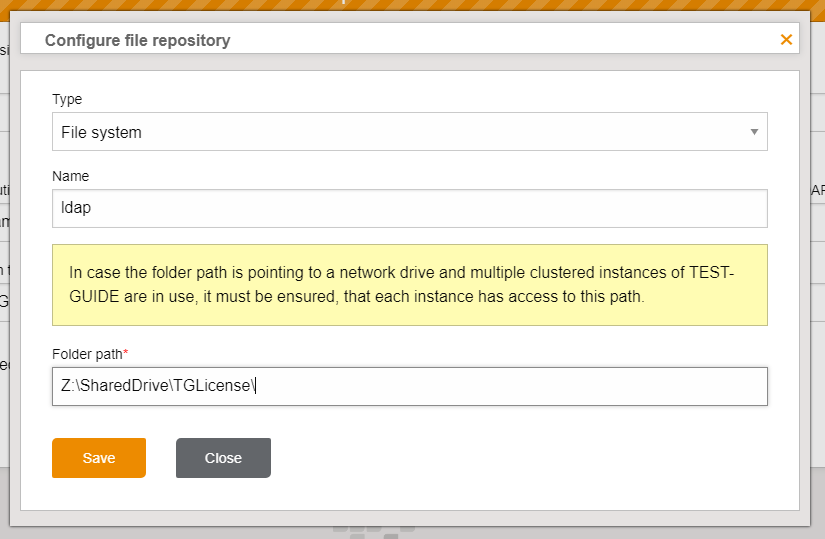The height and width of the screenshot is (539, 825).
Task: Place cursor in 'Z:\SharedDrive\TGLicense\' path text
Action: (158, 386)
